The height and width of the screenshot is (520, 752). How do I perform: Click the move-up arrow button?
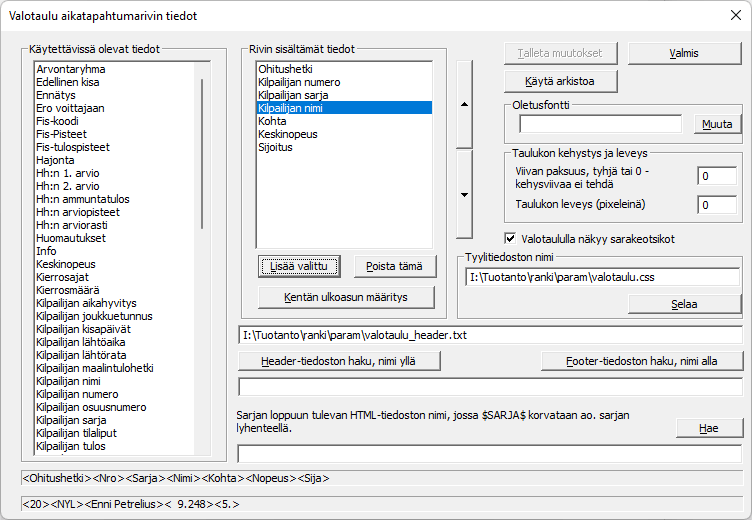coord(463,103)
